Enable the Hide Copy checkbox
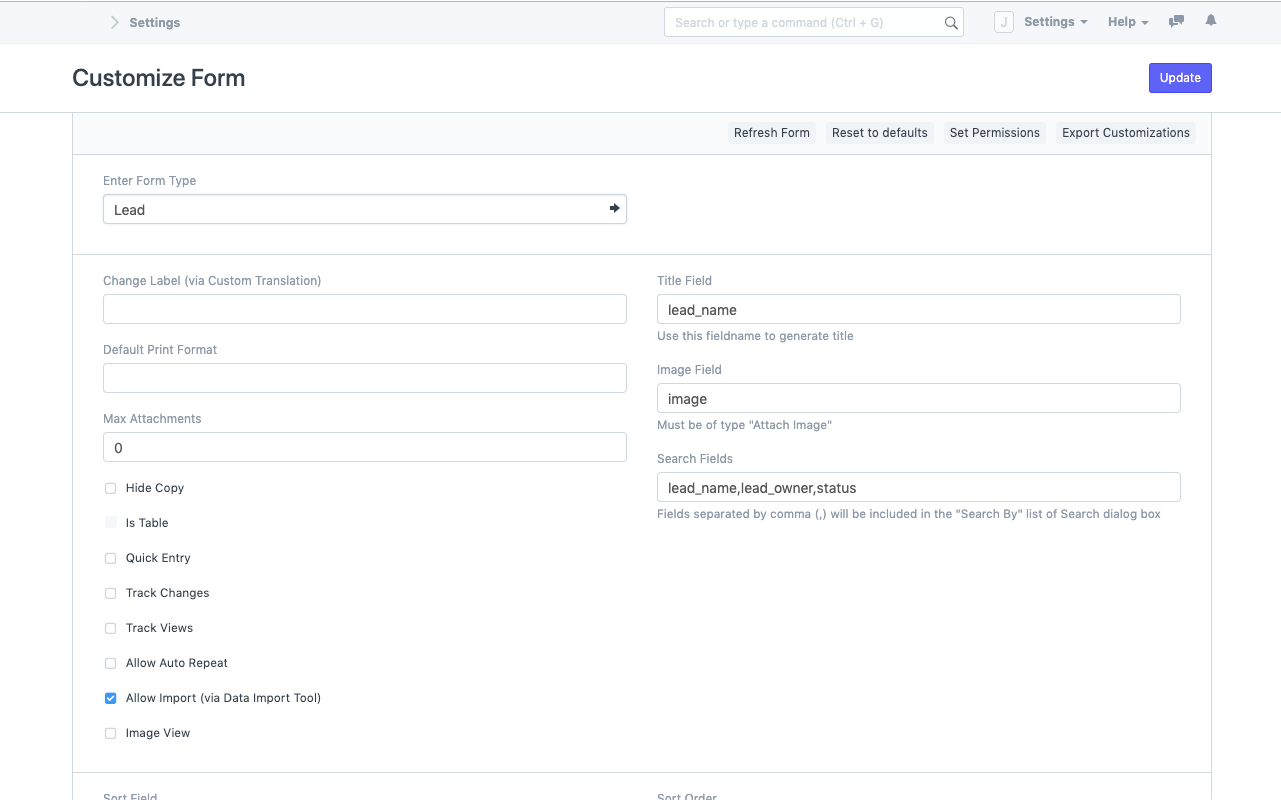 (111, 488)
